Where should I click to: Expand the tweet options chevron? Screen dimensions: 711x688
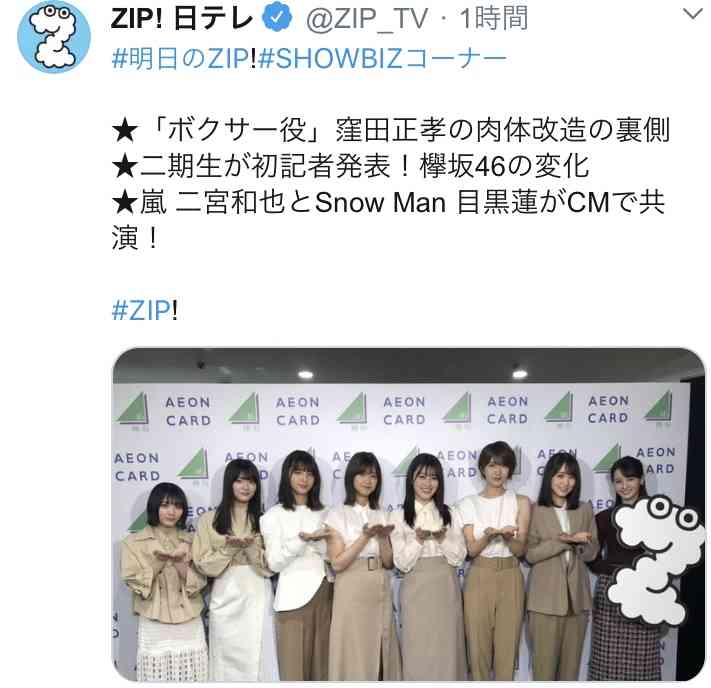point(692,15)
